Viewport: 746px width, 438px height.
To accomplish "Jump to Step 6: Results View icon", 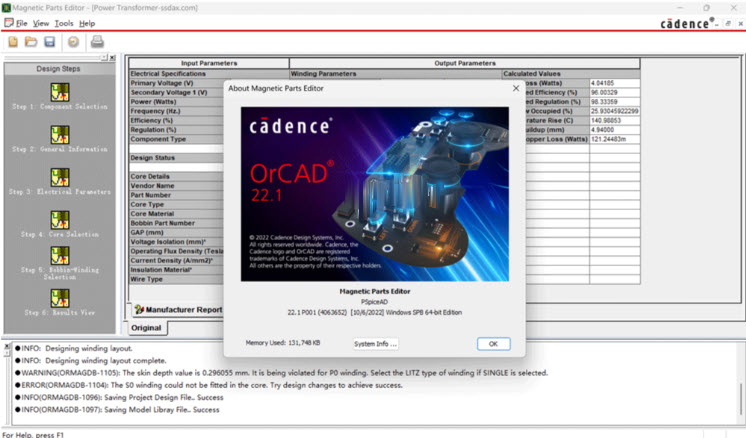I will pyautogui.click(x=60, y=298).
